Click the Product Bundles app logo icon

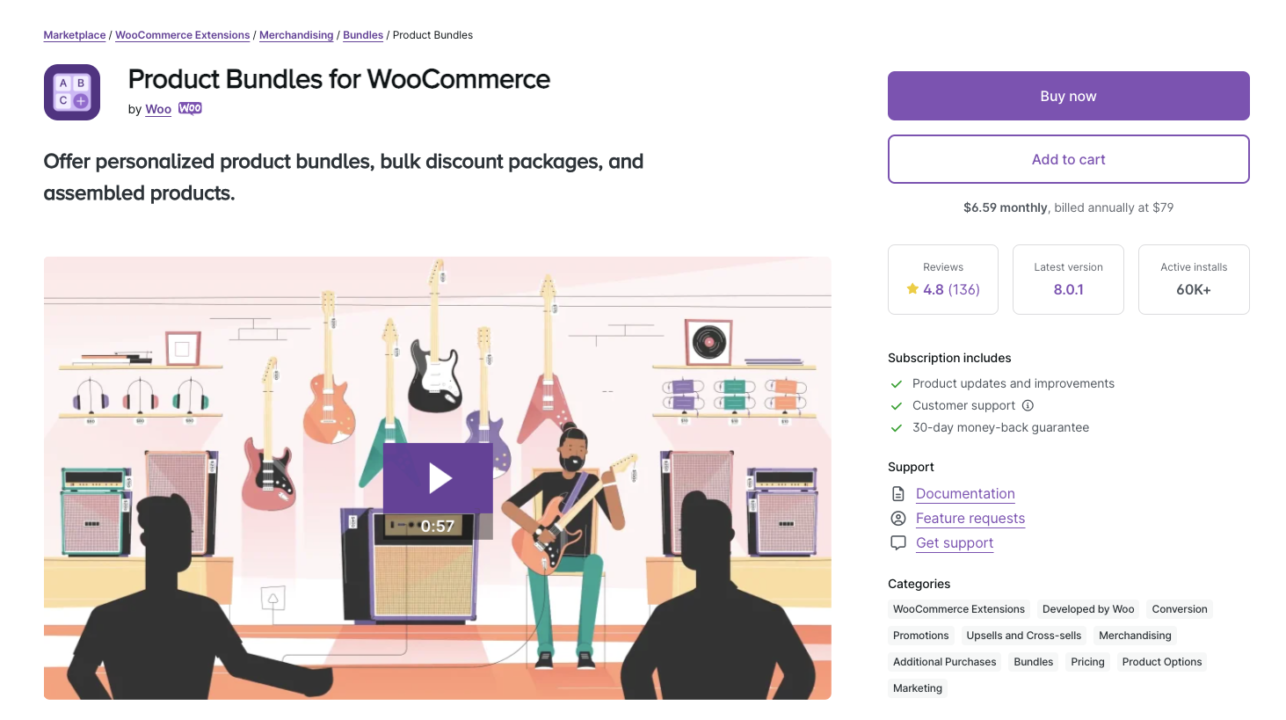click(71, 90)
